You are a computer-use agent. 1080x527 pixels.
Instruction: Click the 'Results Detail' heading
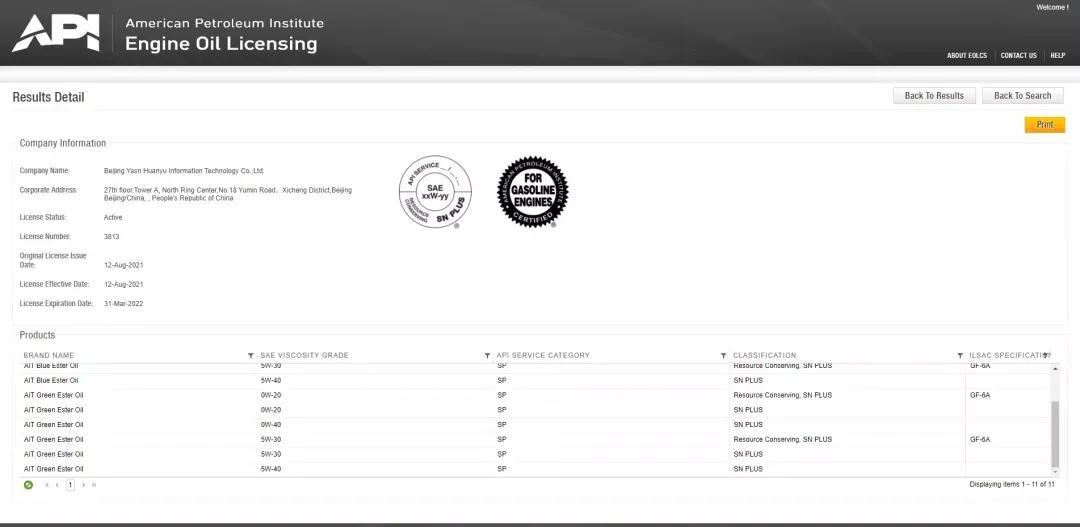click(x=48, y=97)
